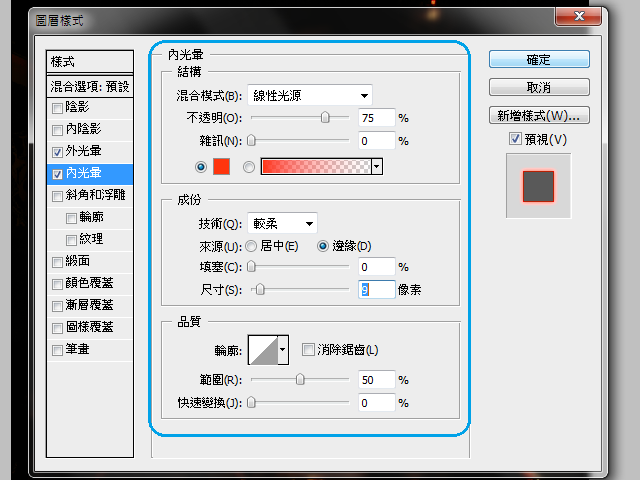Expand the gradient picker arrow
Image resolution: width=640 pixels, height=480 pixels.
click(x=377, y=167)
